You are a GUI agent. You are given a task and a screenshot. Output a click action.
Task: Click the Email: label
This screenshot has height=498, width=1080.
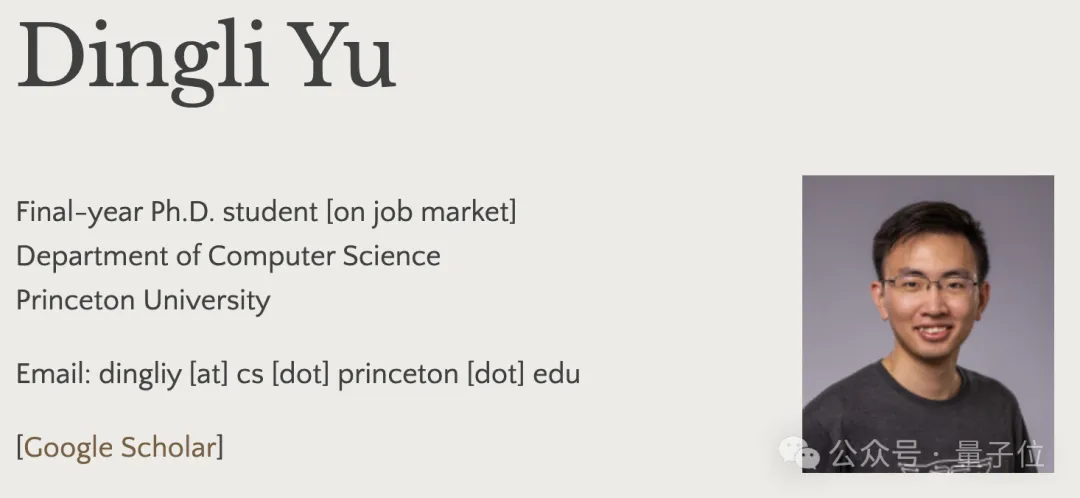(x=54, y=374)
